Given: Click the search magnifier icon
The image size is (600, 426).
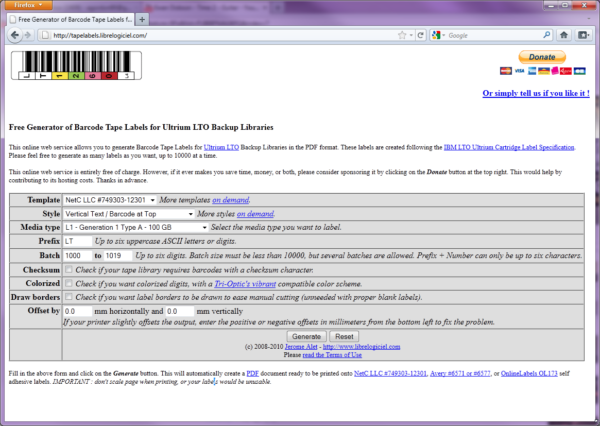Looking at the screenshot, I should click(546, 35).
